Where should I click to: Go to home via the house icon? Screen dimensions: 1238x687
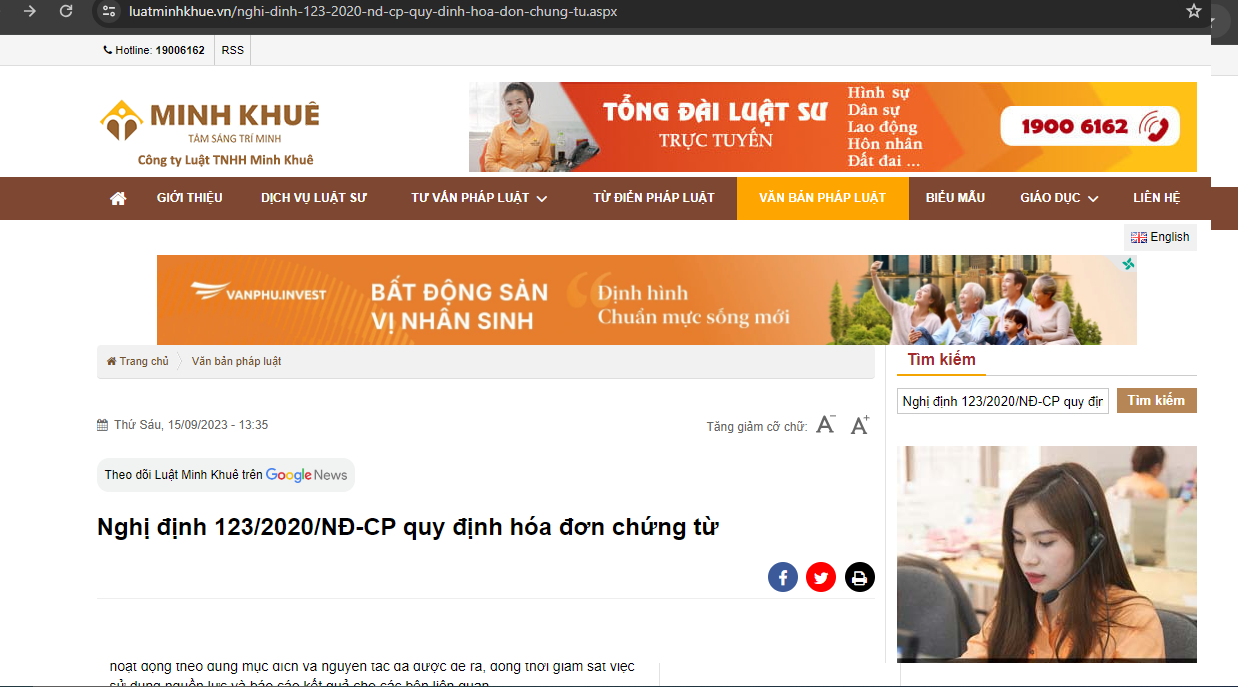coord(118,198)
